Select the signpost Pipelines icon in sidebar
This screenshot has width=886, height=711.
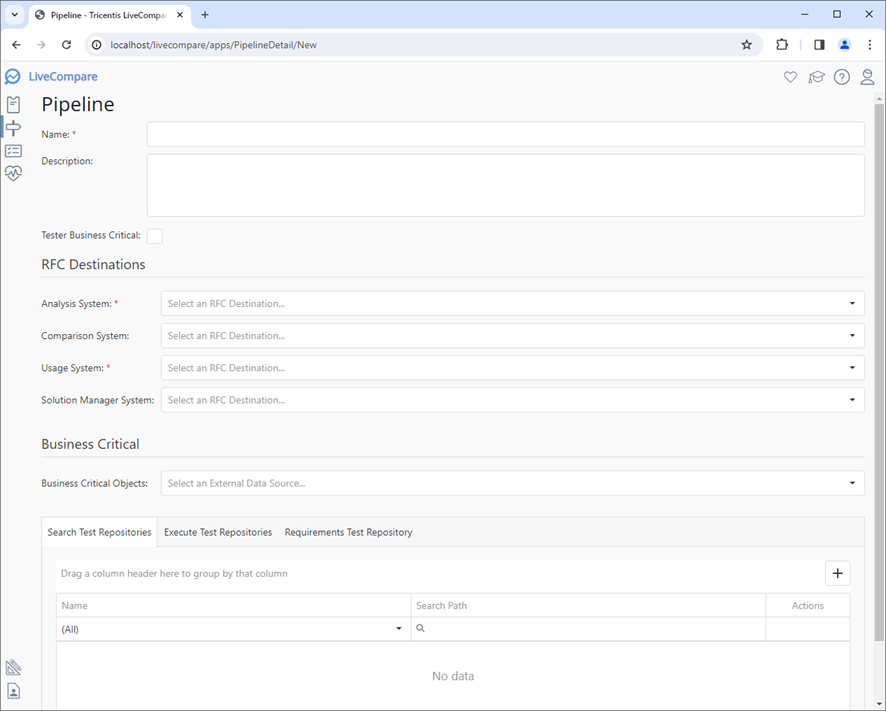point(13,127)
